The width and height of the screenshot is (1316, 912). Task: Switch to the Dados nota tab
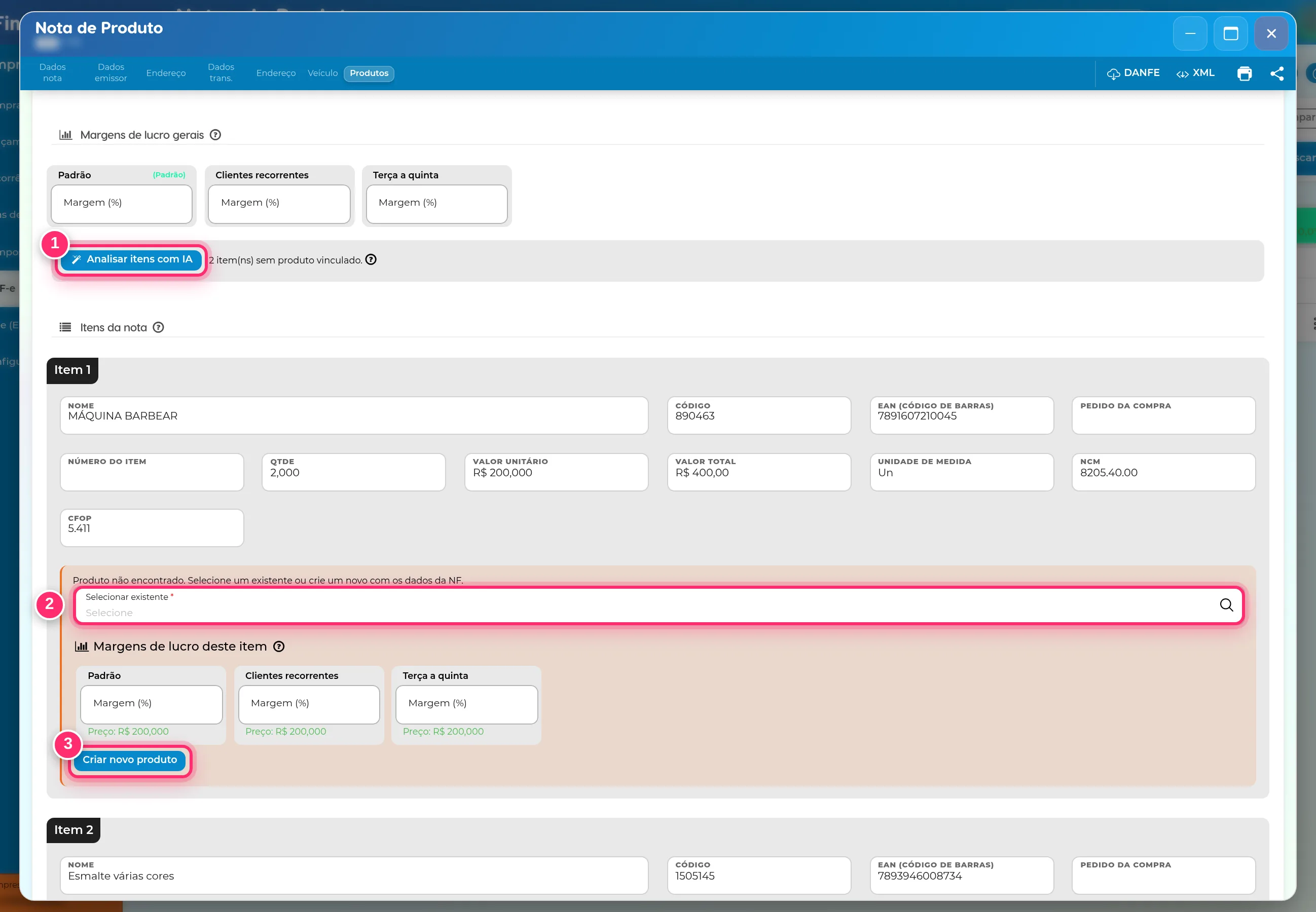click(52, 72)
